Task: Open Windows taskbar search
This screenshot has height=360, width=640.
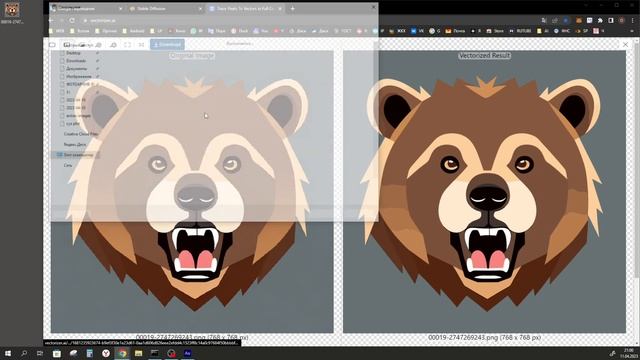Action: click(24, 353)
